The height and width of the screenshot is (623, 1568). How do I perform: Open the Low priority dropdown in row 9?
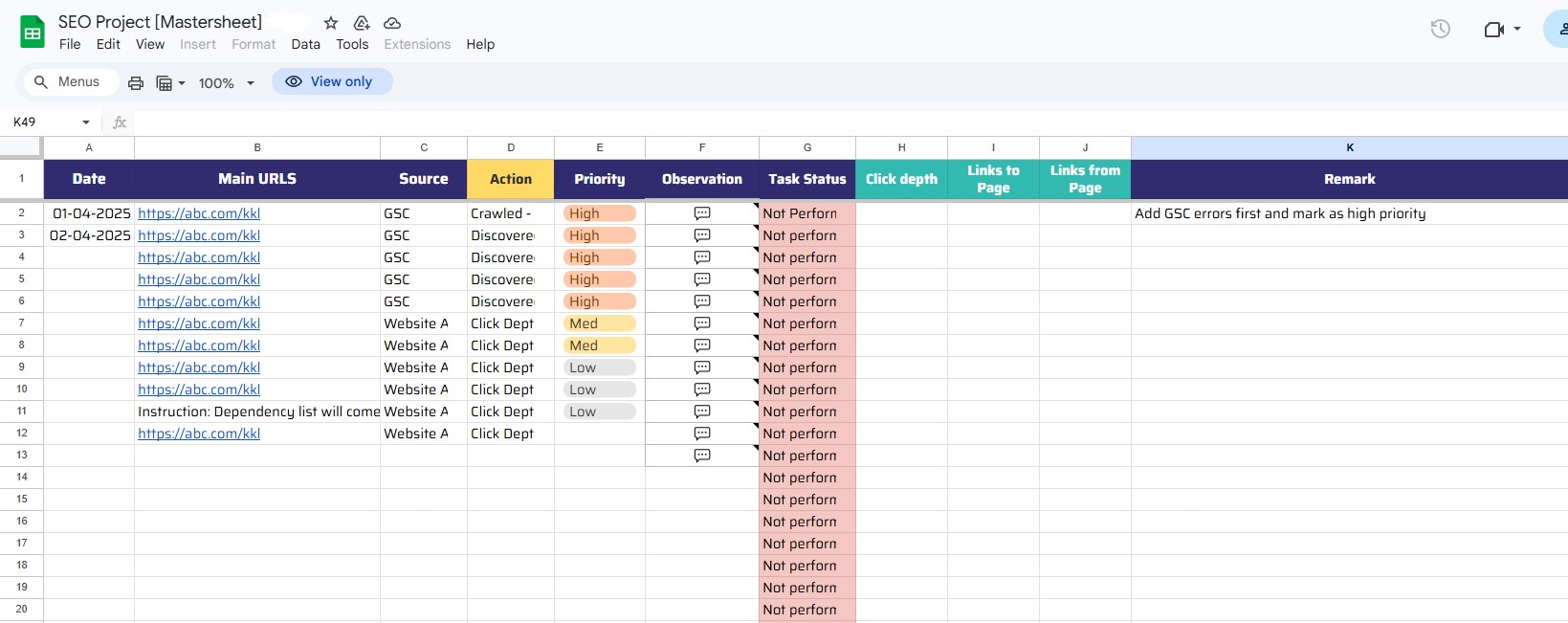pyautogui.click(x=600, y=367)
